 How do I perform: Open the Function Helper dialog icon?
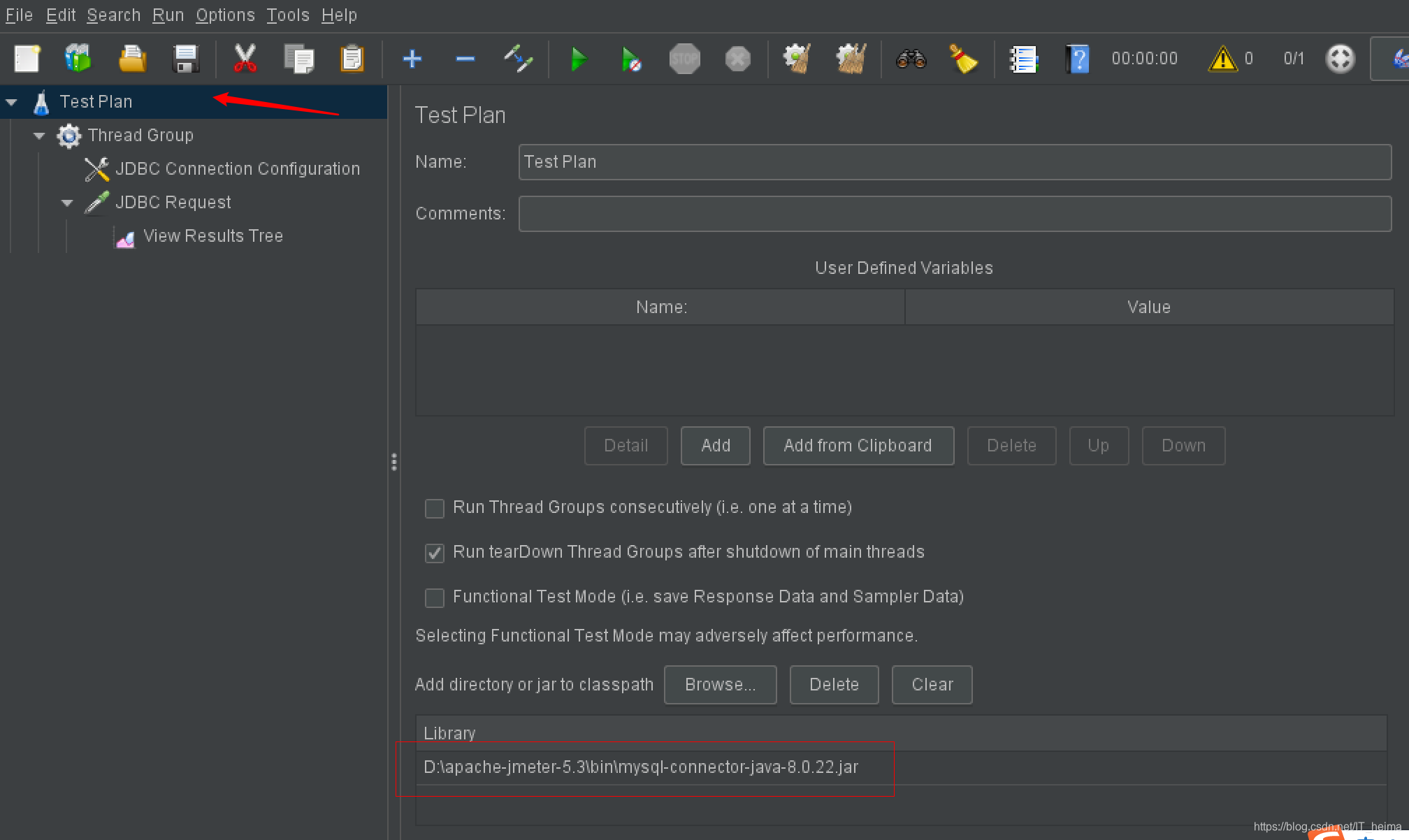pos(1023,59)
